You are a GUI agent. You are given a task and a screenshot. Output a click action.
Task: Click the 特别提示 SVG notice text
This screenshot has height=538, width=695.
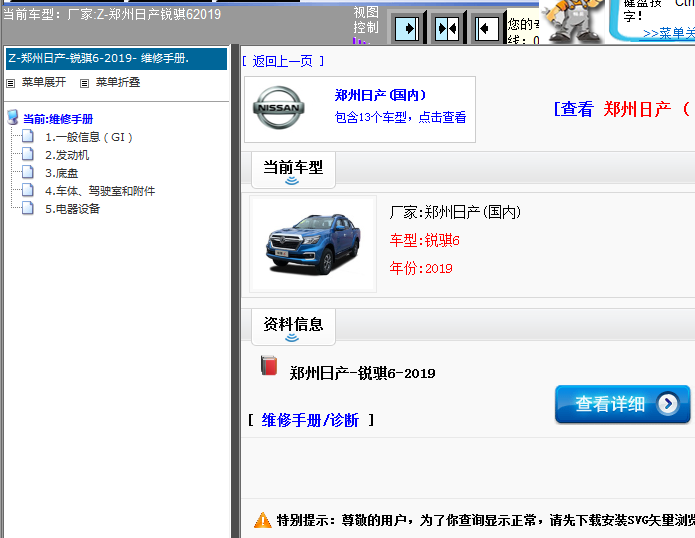pyautogui.click(x=485, y=520)
